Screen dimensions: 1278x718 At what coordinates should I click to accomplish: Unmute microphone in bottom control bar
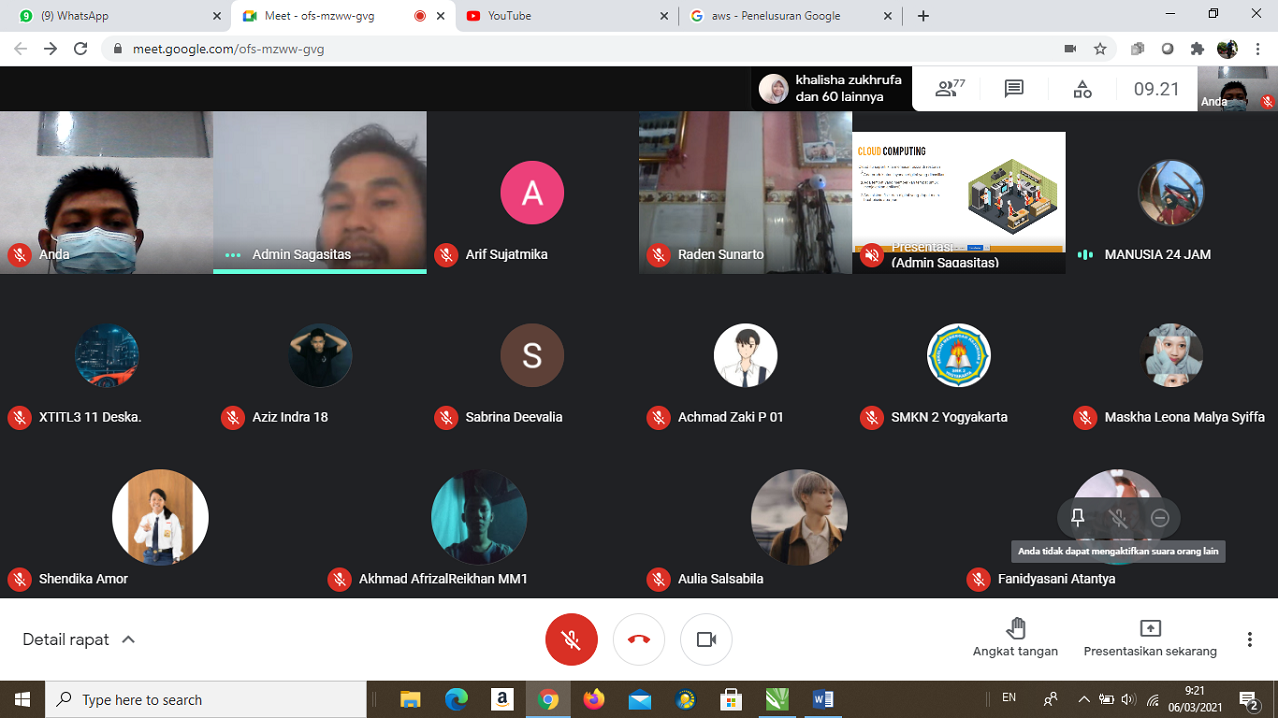coord(571,639)
